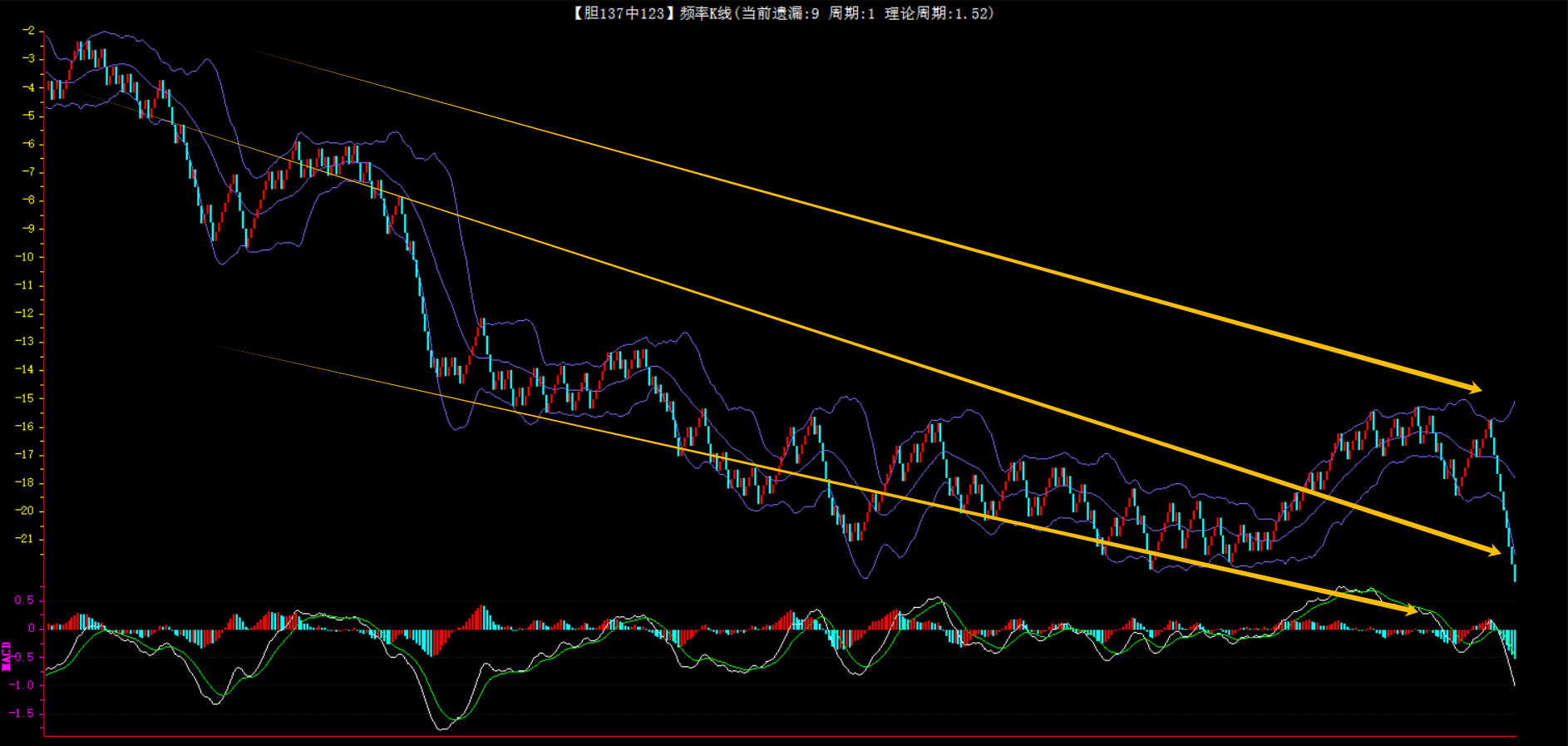
Task: Click the -5 value on the price axis
Action: (x=27, y=116)
